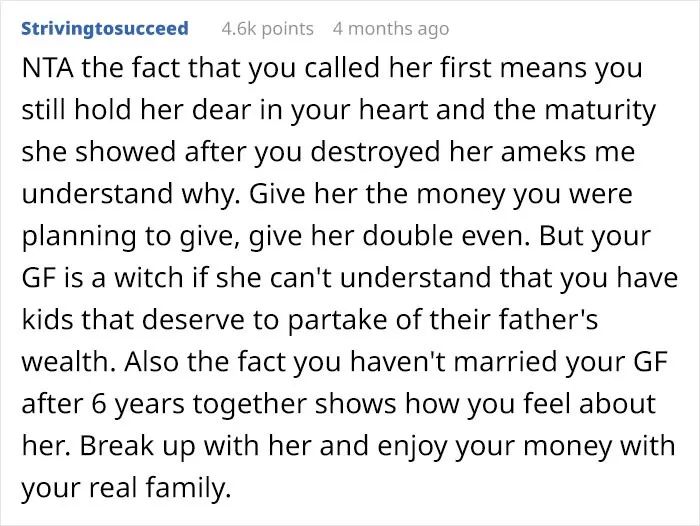Click the 4.6k points score

[x=267, y=29]
